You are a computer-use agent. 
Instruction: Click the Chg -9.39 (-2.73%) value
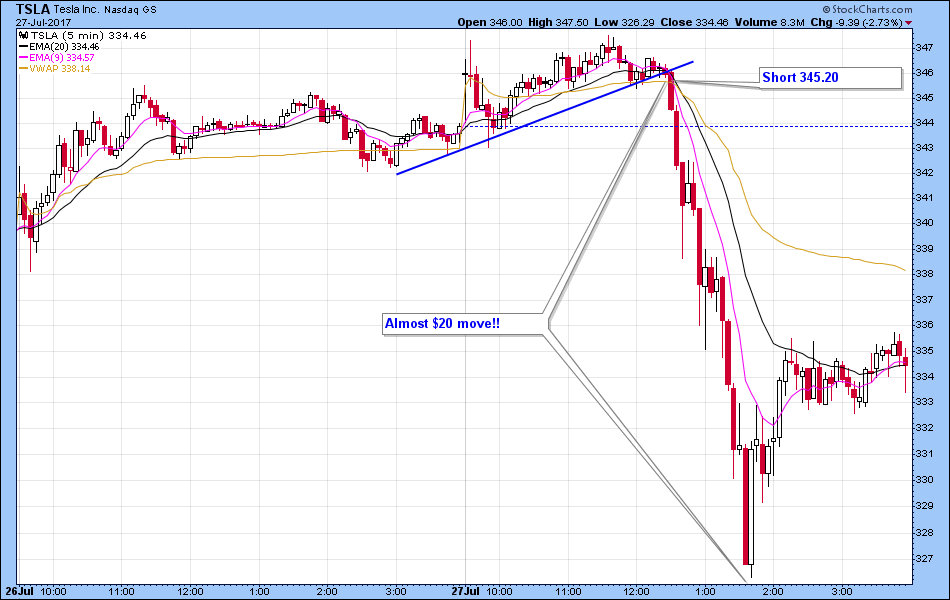(856, 22)
